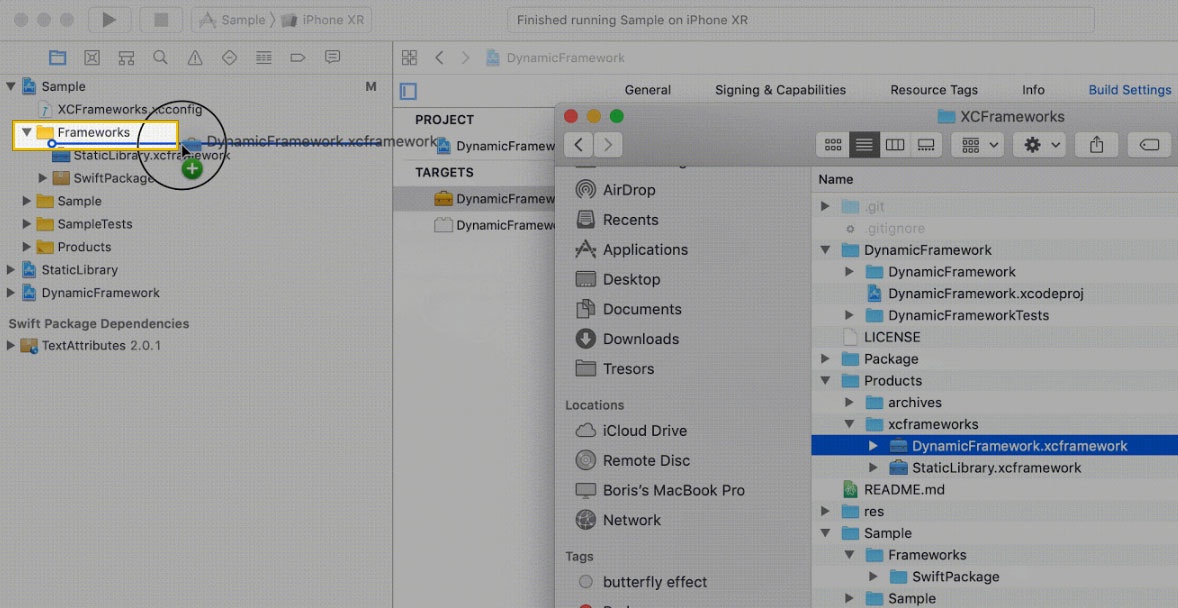Switch Finder to icon view
Viewport: 1178px width, 608px height.
(833, 145)
